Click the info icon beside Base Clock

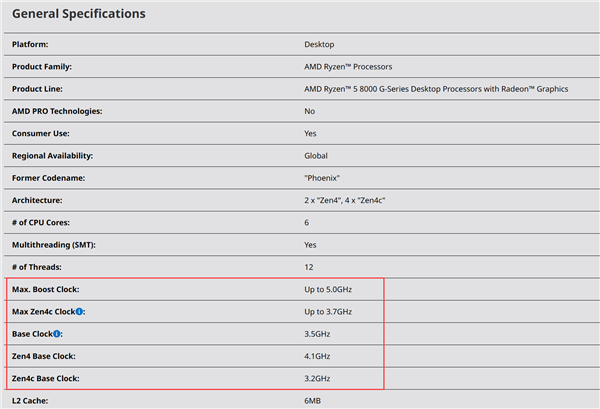click(x=58, y=334)
